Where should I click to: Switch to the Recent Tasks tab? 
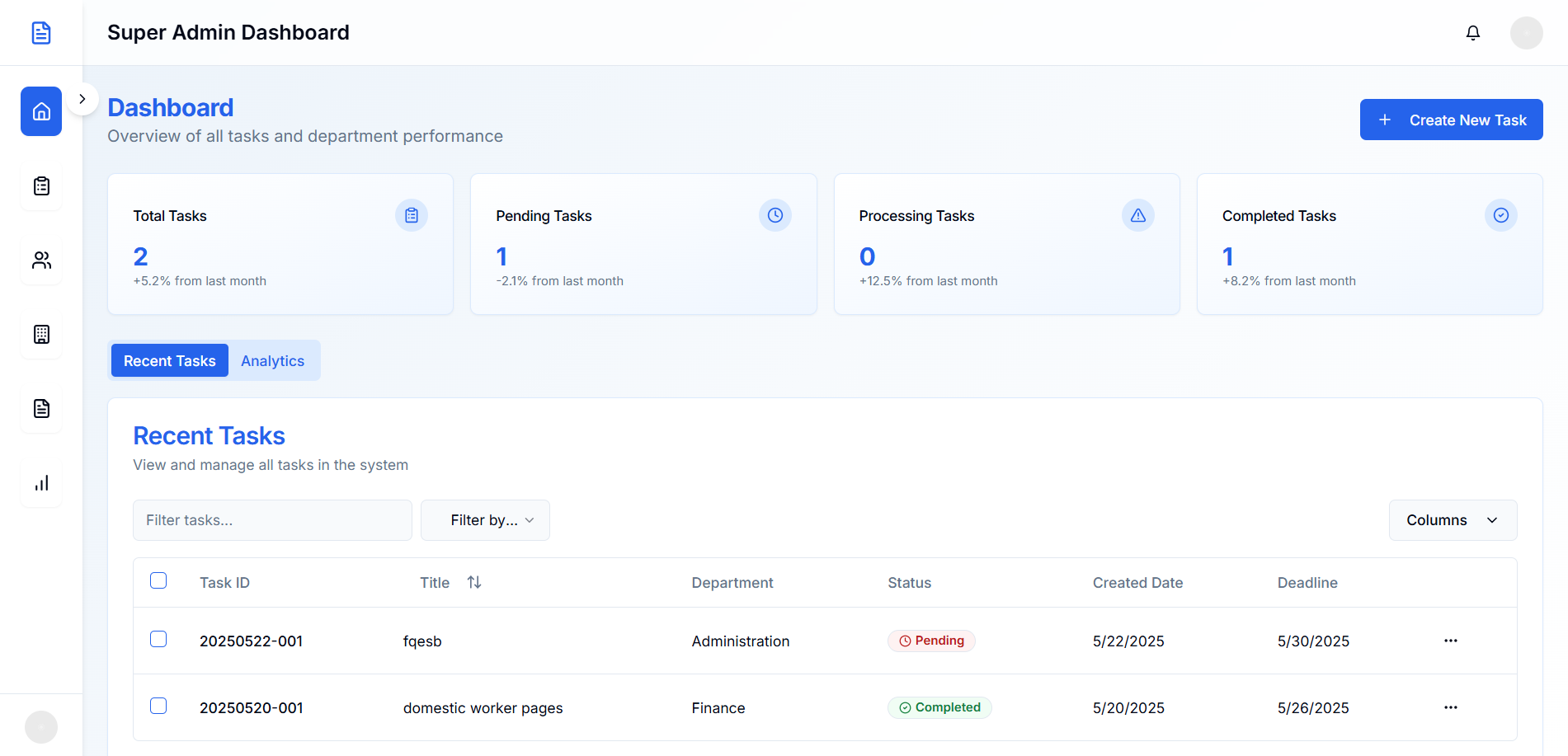click(x=170, y=360)
